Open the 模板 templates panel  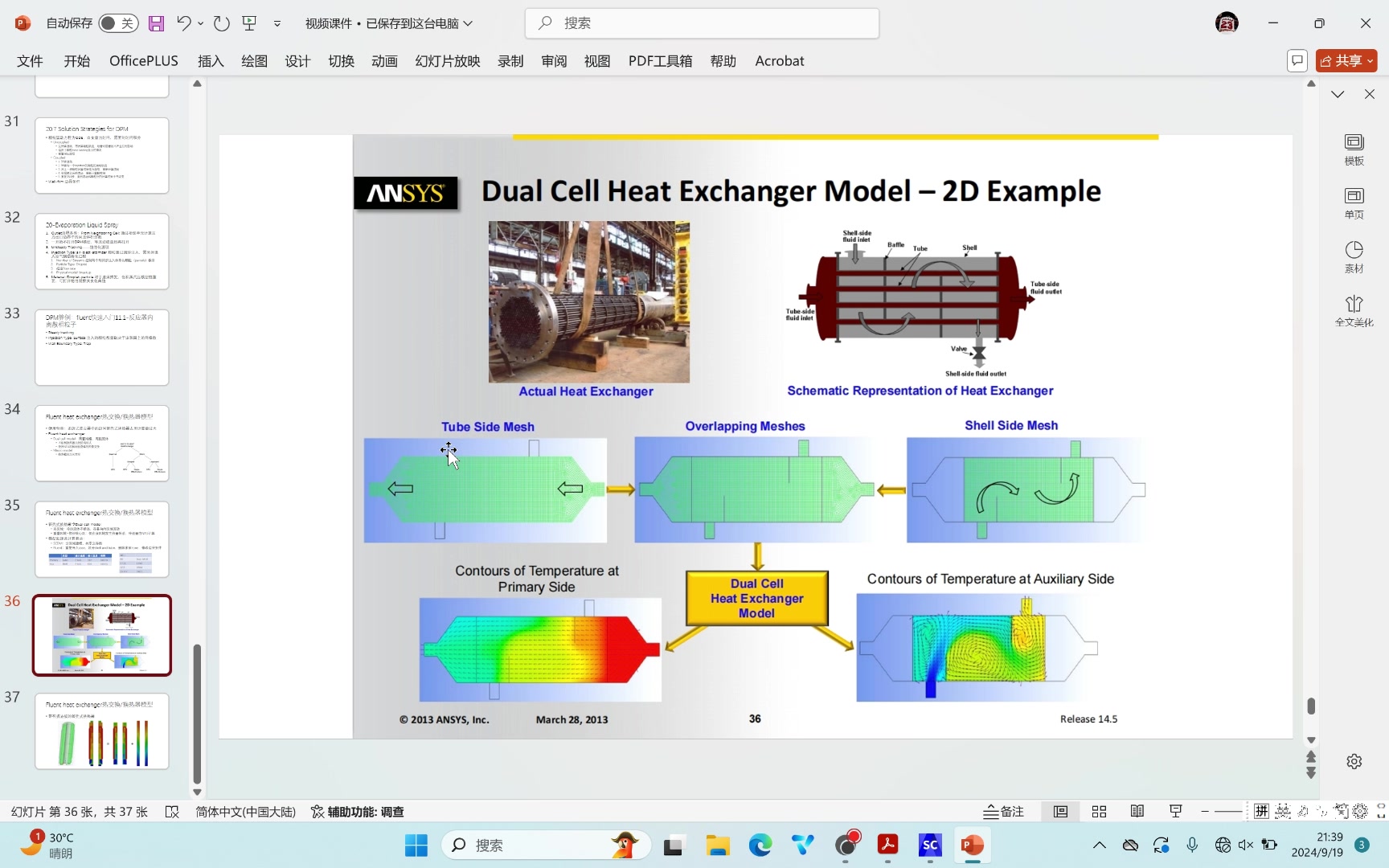pyautogui.click(x=1354, y=149)
